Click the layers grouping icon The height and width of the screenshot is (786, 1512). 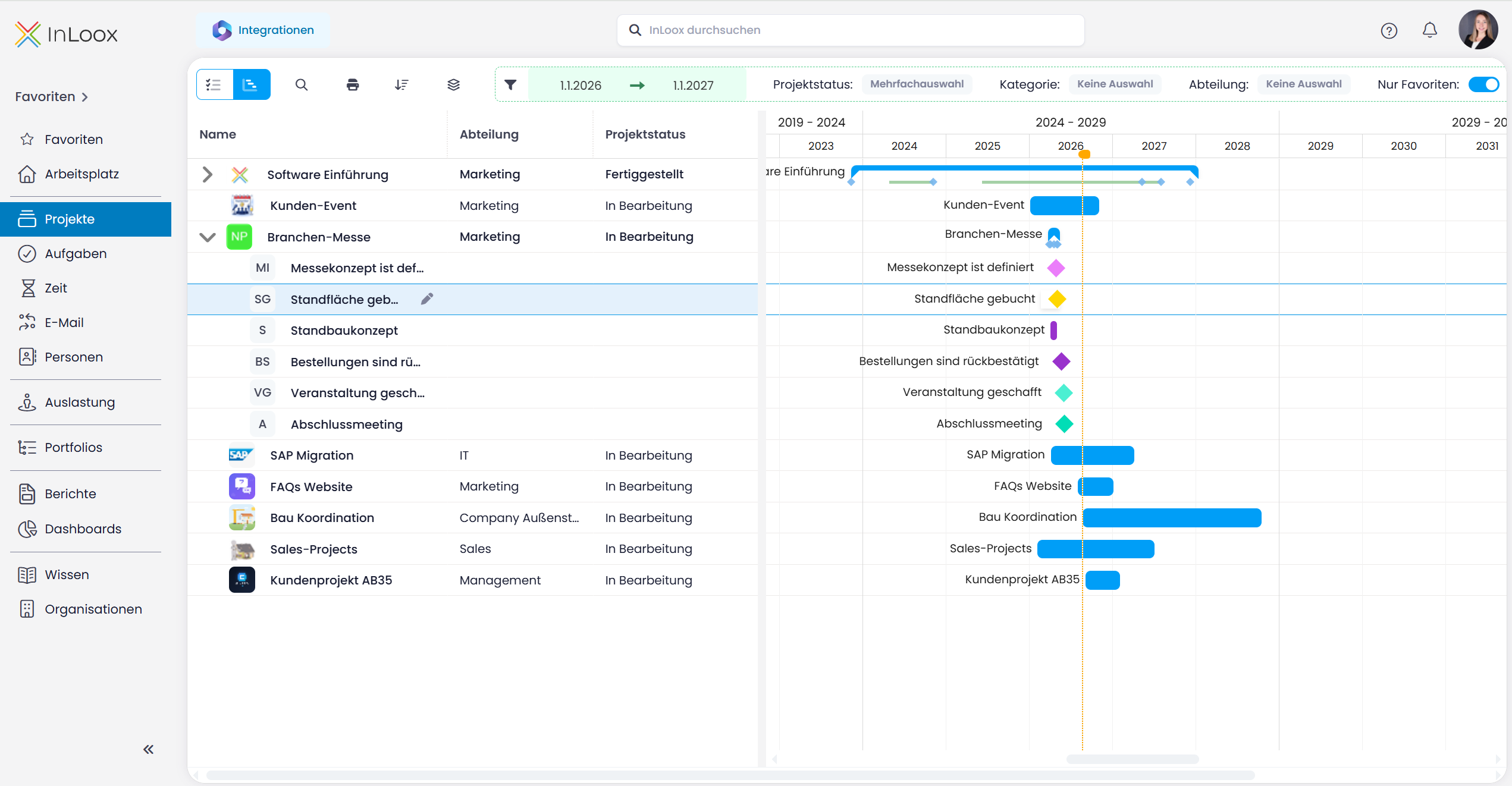(454, 84)
